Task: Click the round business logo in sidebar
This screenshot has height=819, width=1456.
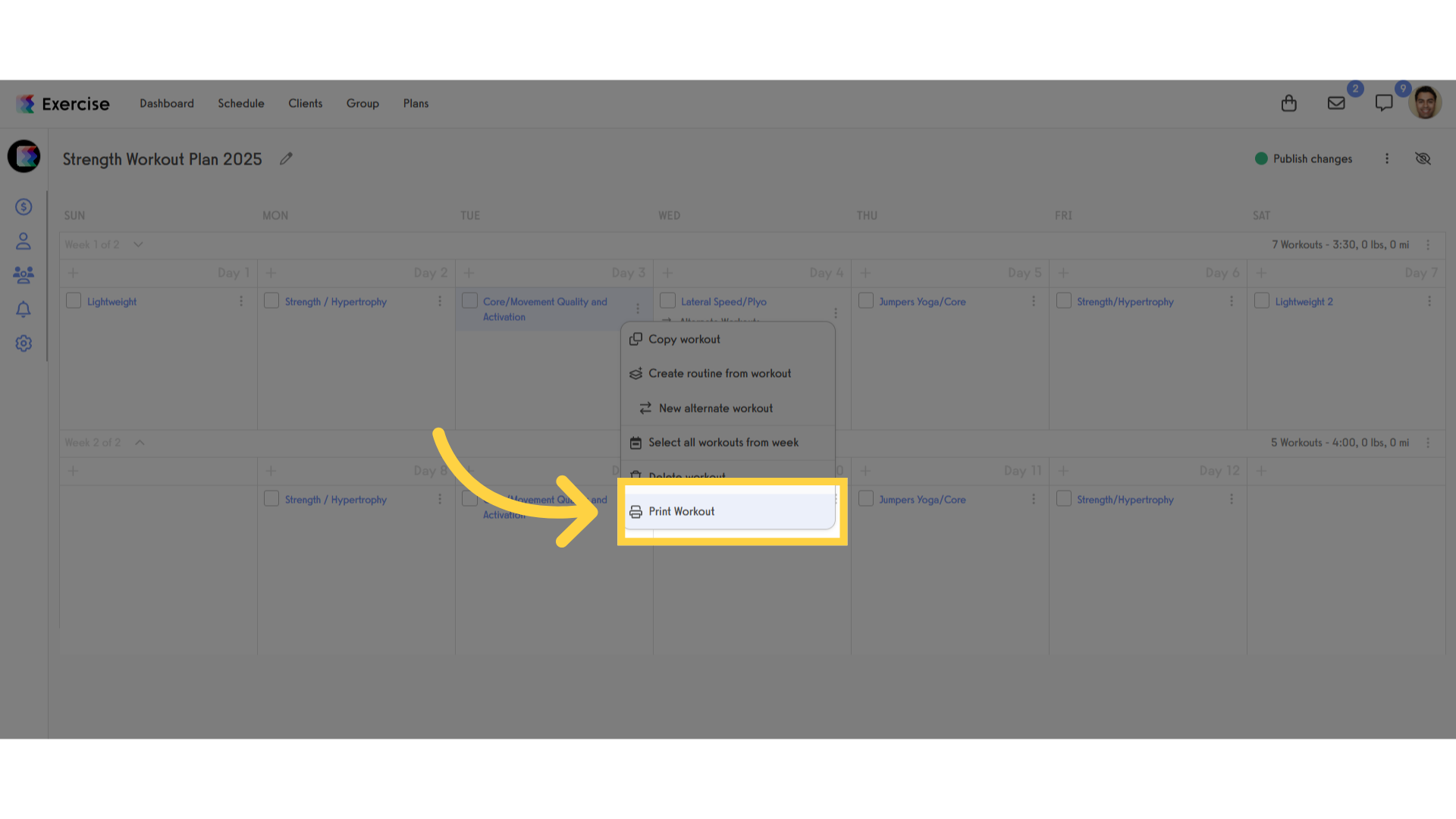Action: coord(24,156)
